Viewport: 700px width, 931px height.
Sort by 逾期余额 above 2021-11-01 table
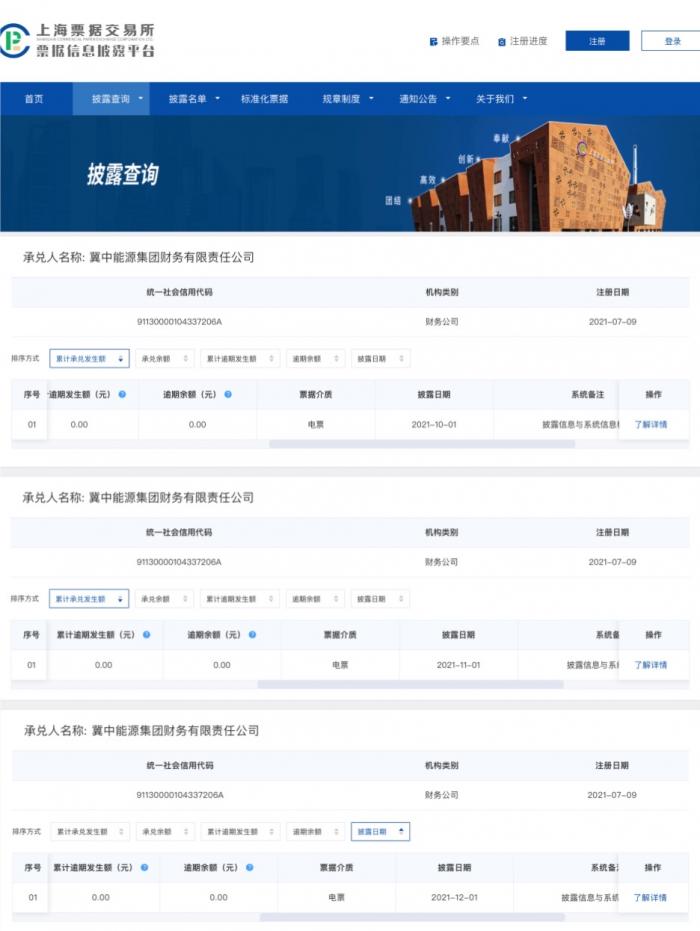[x=315, y=599]
